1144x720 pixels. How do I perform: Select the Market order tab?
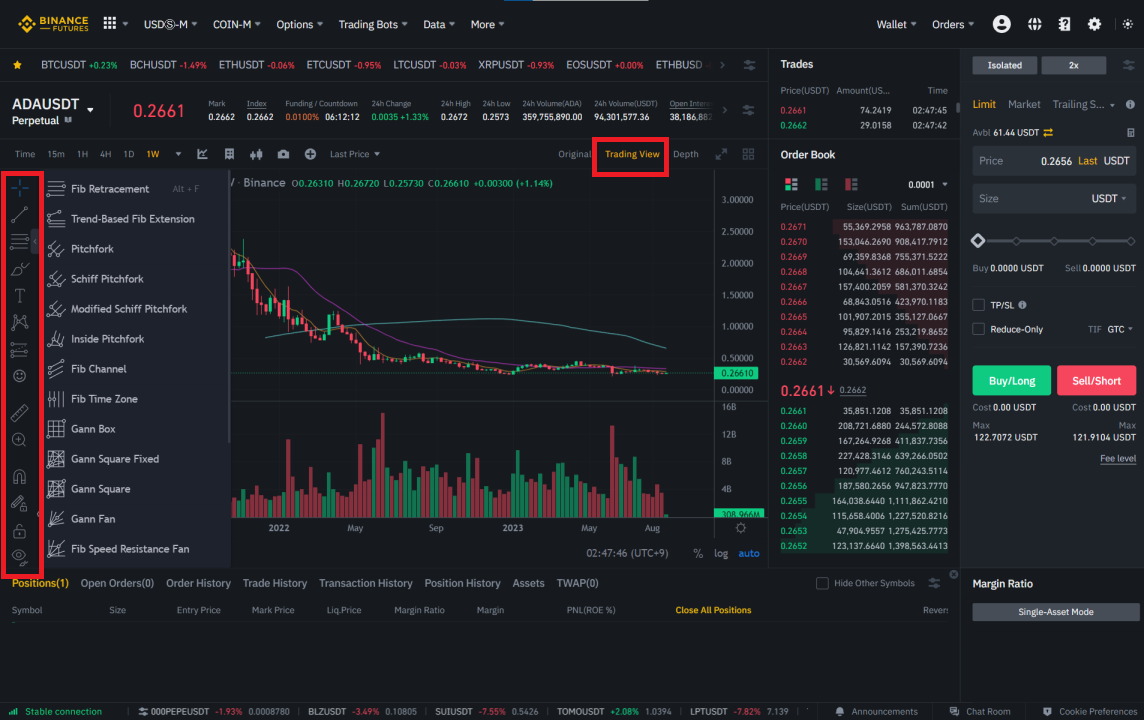click(1024, 104)
